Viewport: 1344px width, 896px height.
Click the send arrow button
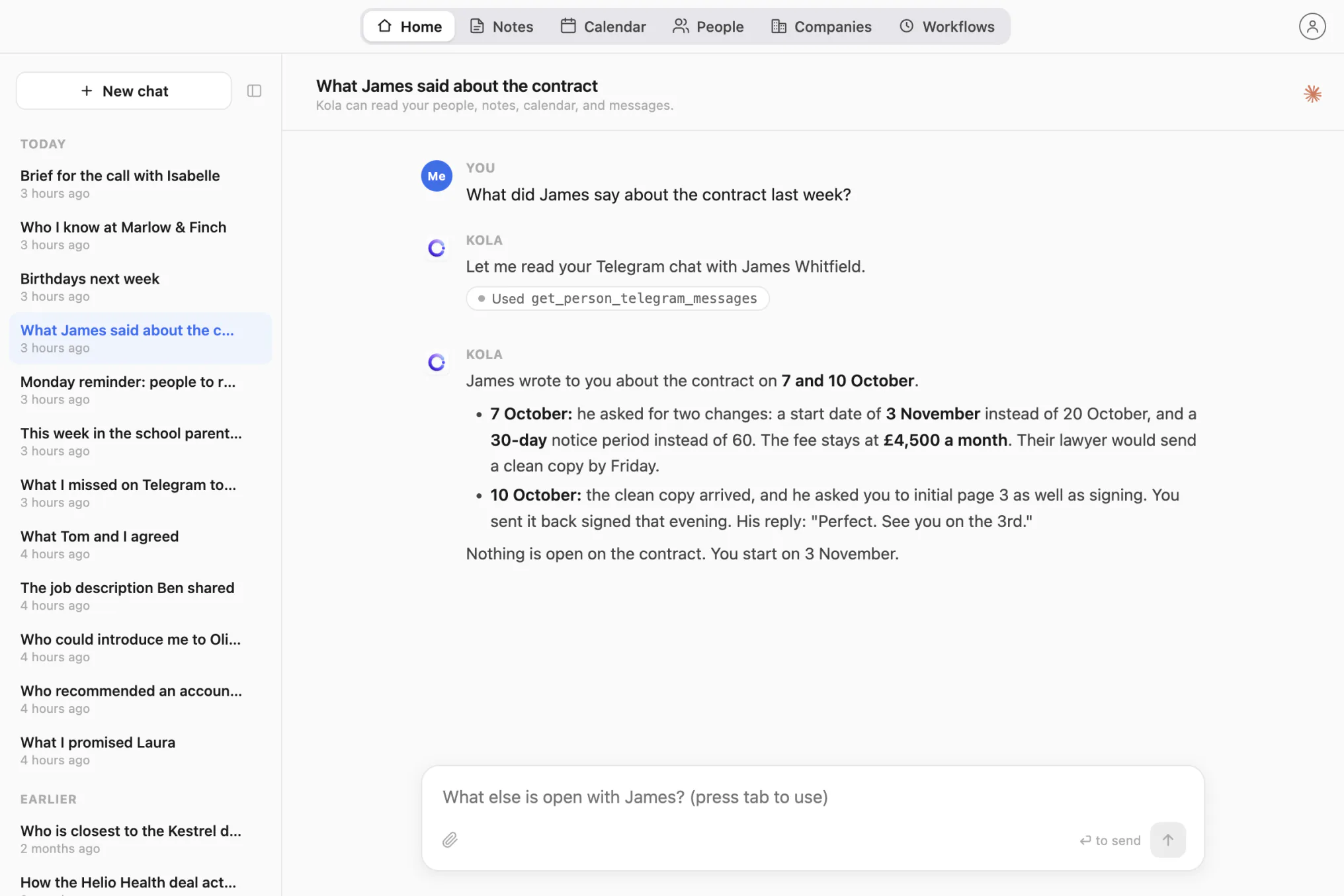[x=1167, y=840]
